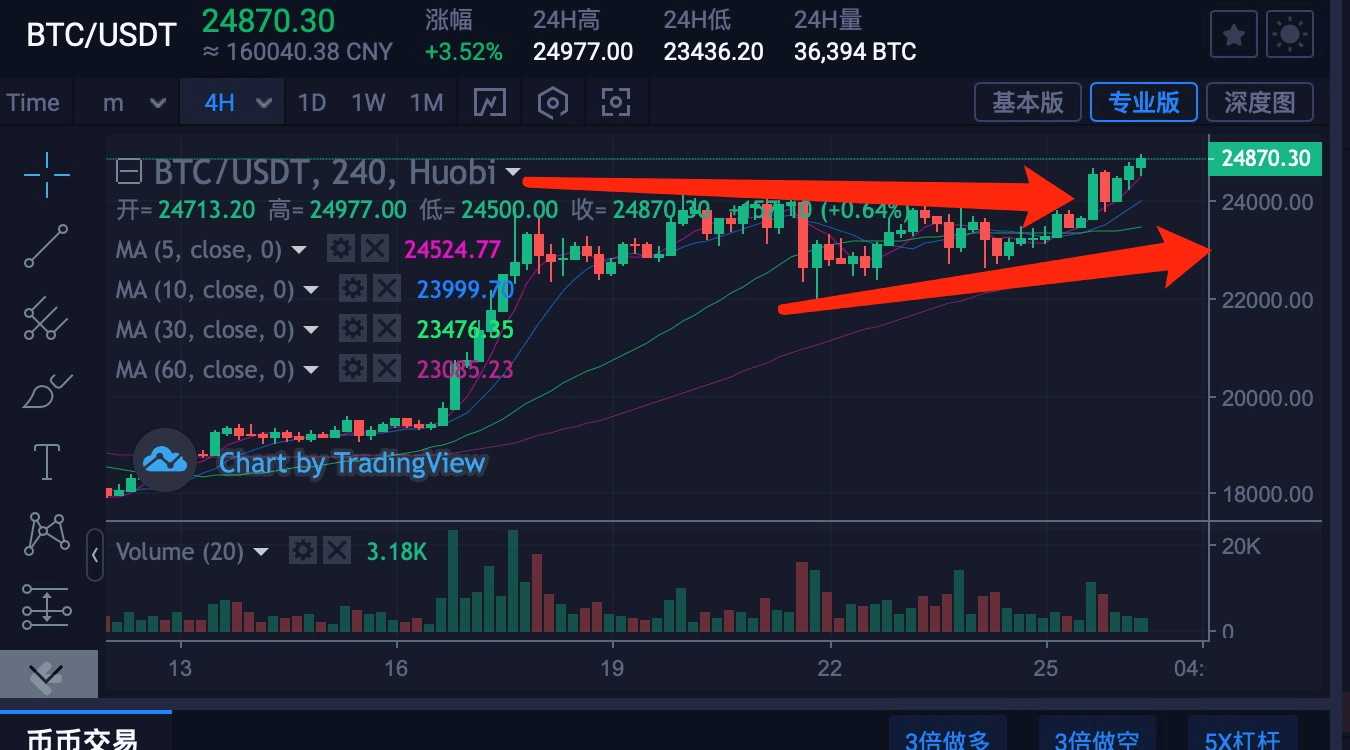Open MA 5 indicator settings gear
This screenshot has width=1350, height=750.
(341, 249)
